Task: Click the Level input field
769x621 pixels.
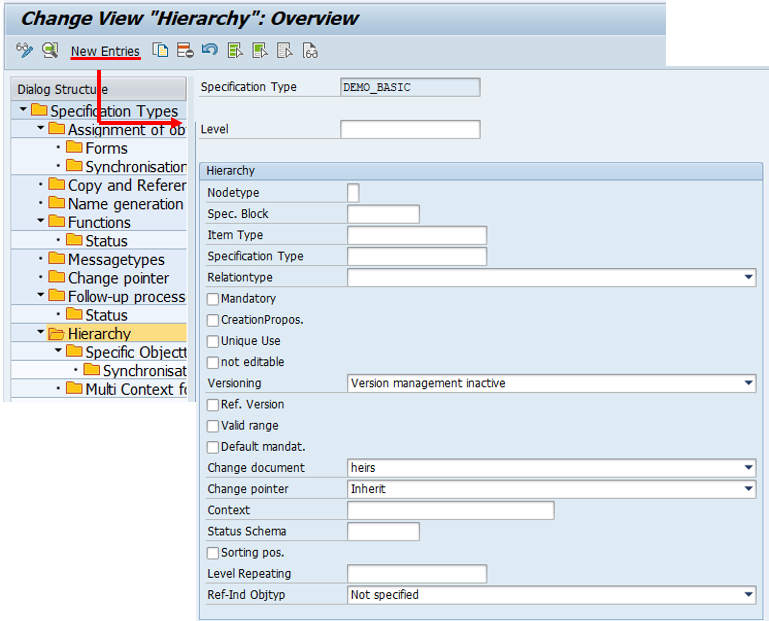Action: [x=410, y=130]
